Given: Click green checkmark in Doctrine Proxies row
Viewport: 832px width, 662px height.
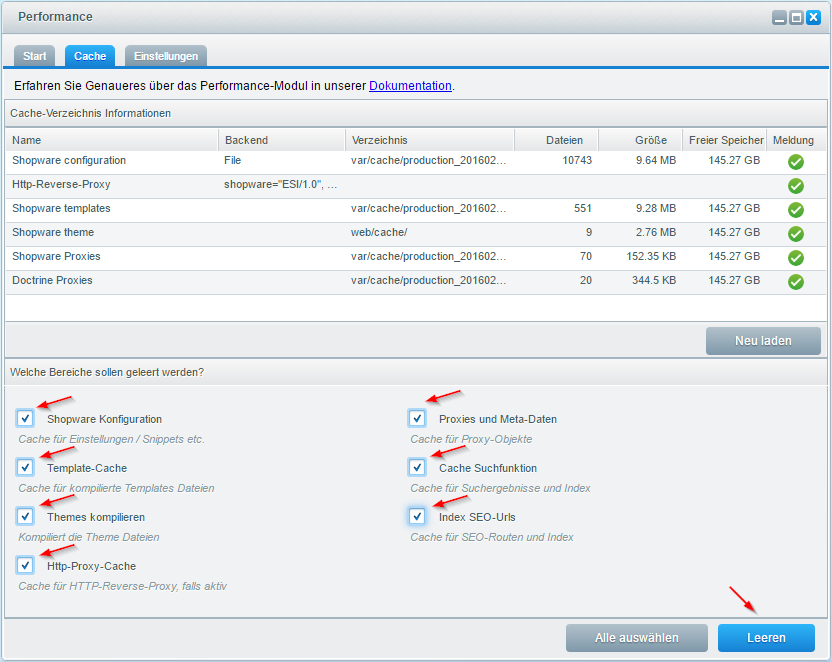Looking at the screenshot, I should coord(796,281).
